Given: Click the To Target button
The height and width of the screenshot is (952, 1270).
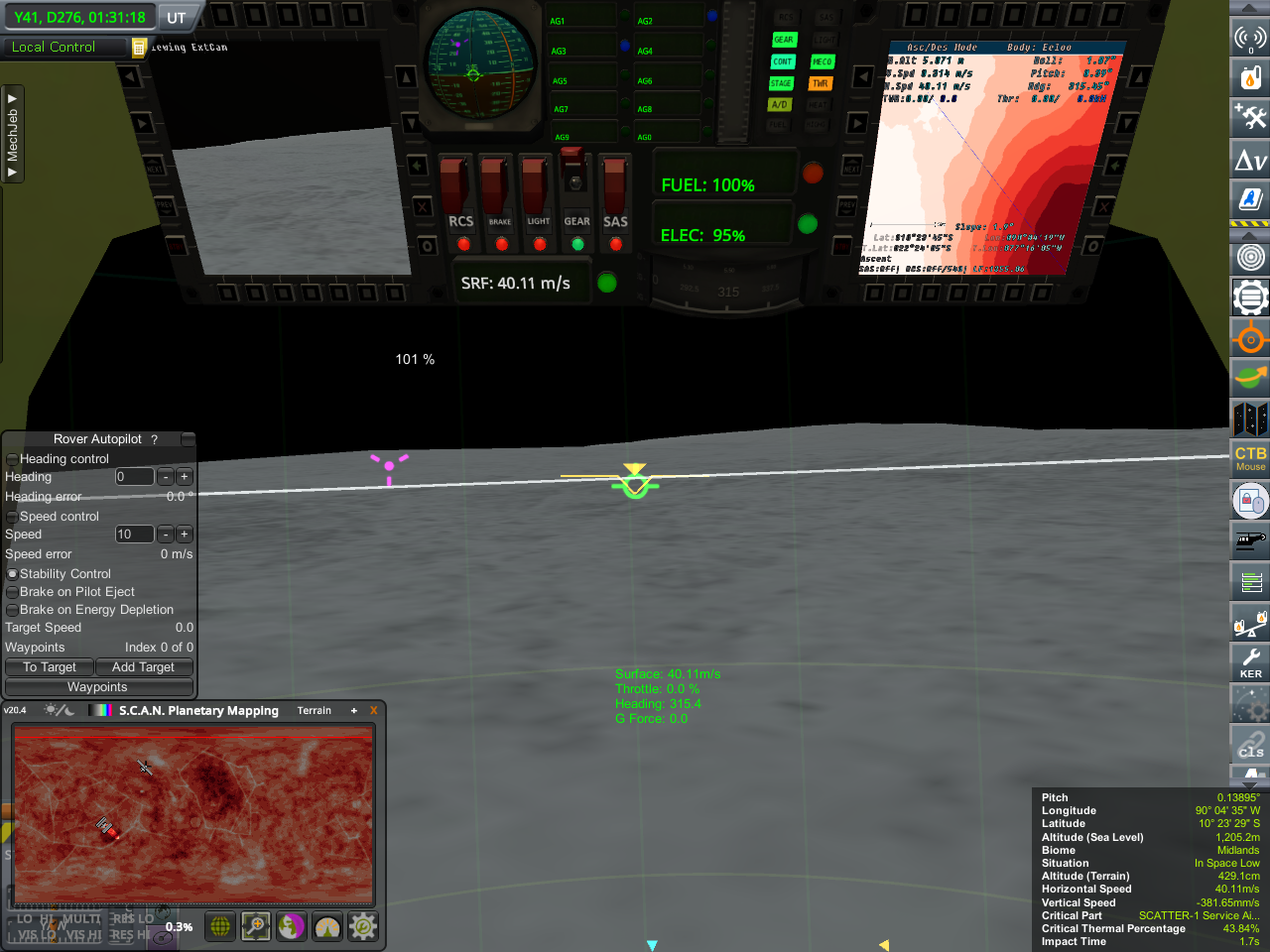Looking at the screenshot, I should 50,667.
